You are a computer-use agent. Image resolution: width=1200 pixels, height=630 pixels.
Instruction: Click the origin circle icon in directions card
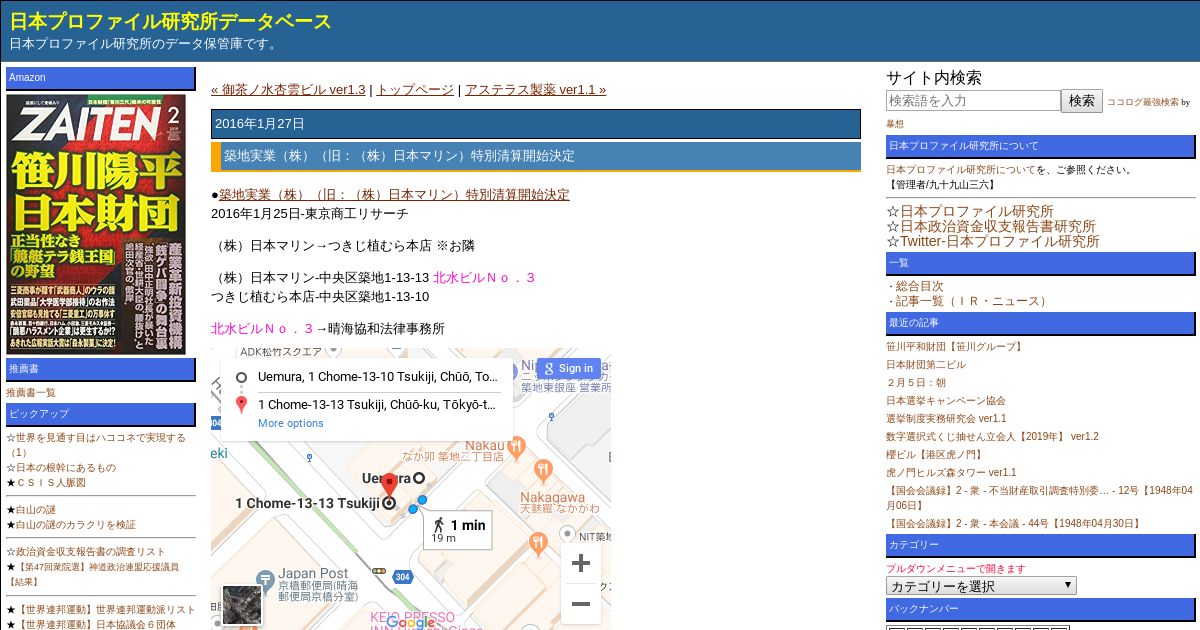point(241,377)
